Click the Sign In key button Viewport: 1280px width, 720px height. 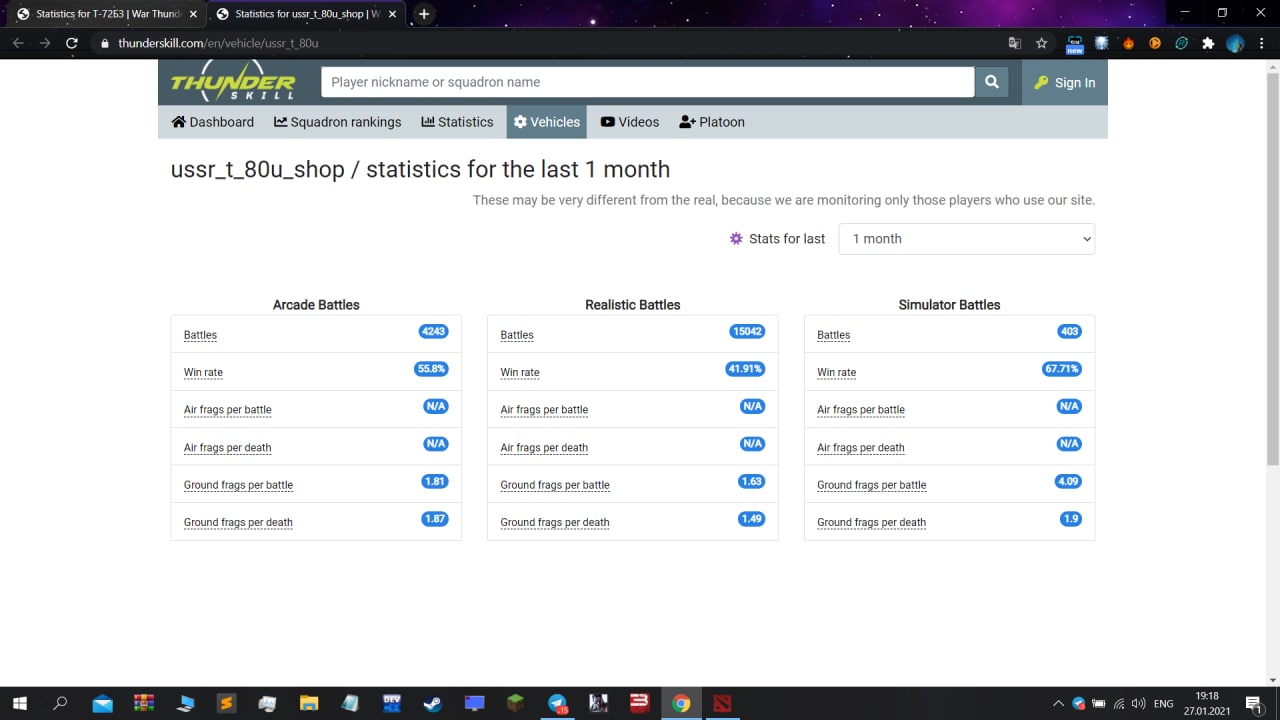point(1065,82)
